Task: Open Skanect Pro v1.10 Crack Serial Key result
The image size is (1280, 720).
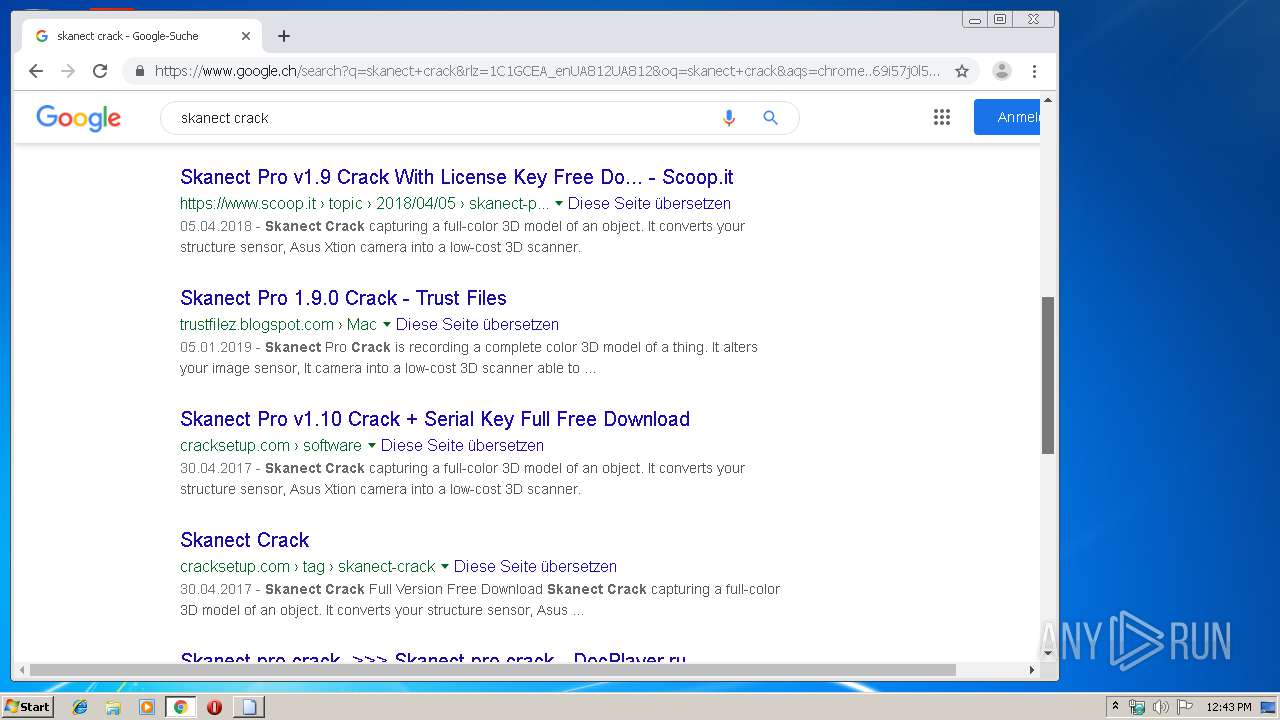Action: point(435,419)
